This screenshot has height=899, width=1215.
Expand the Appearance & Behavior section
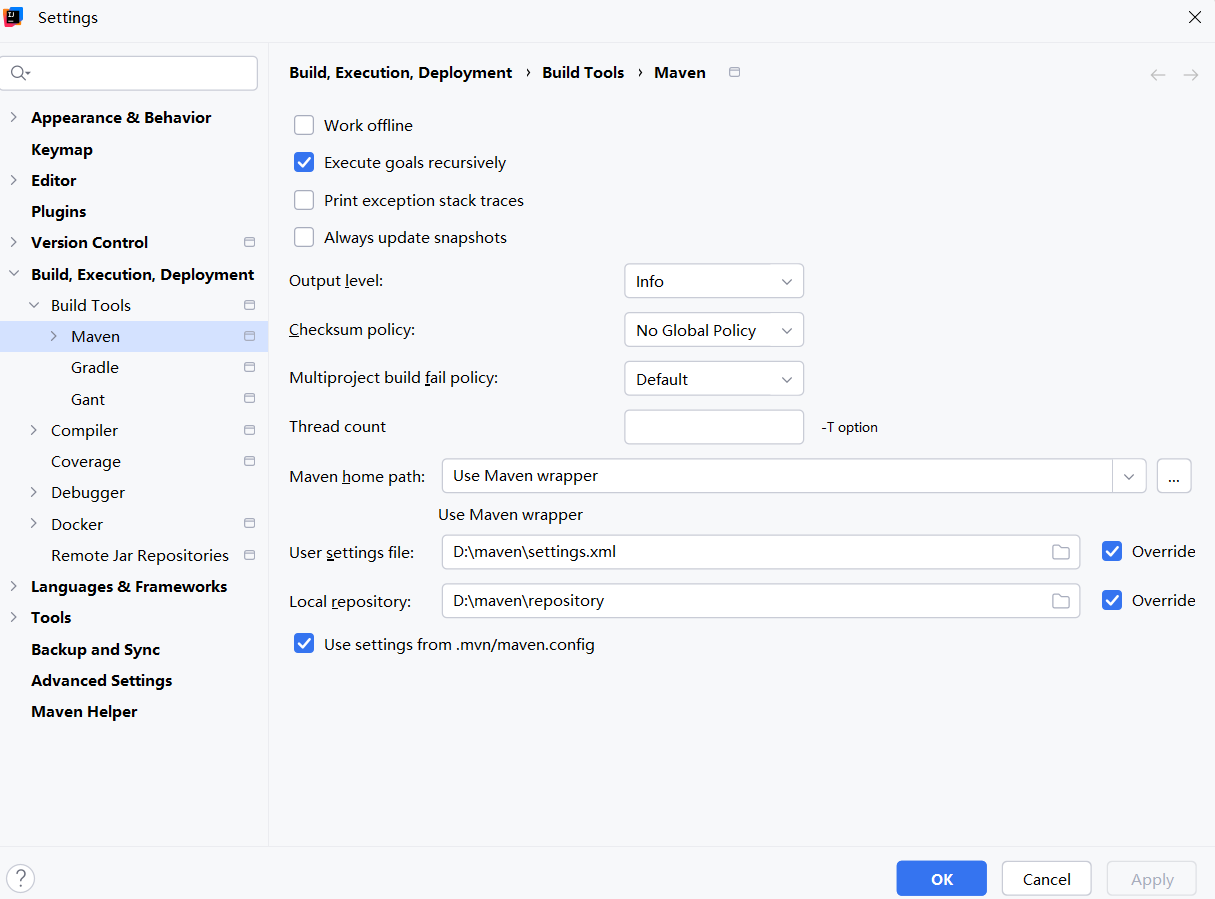13,117
